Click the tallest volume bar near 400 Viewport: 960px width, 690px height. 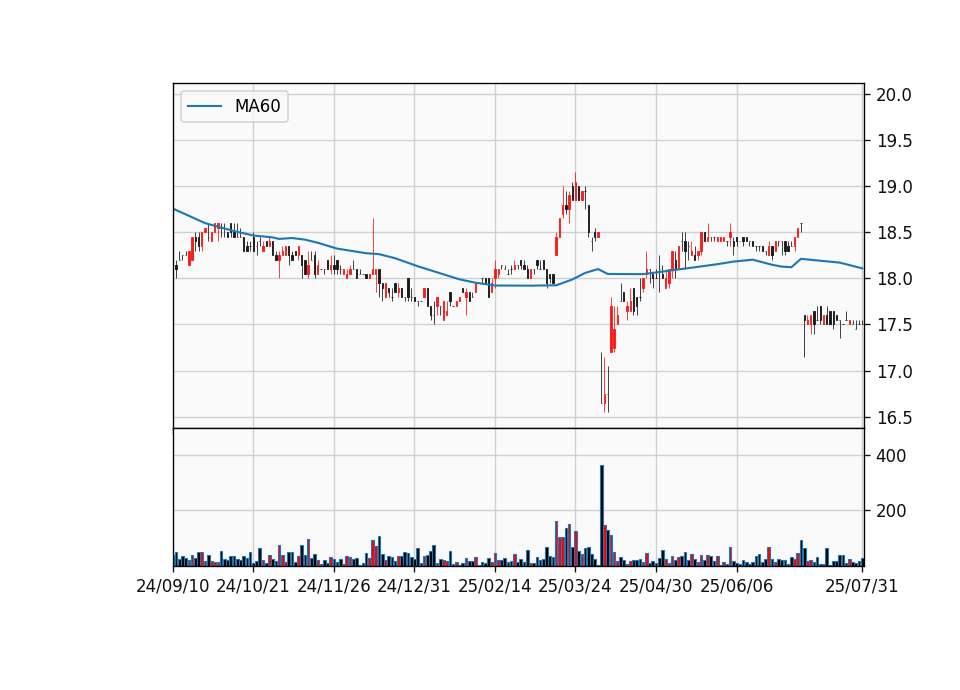[x=602, y=516]
